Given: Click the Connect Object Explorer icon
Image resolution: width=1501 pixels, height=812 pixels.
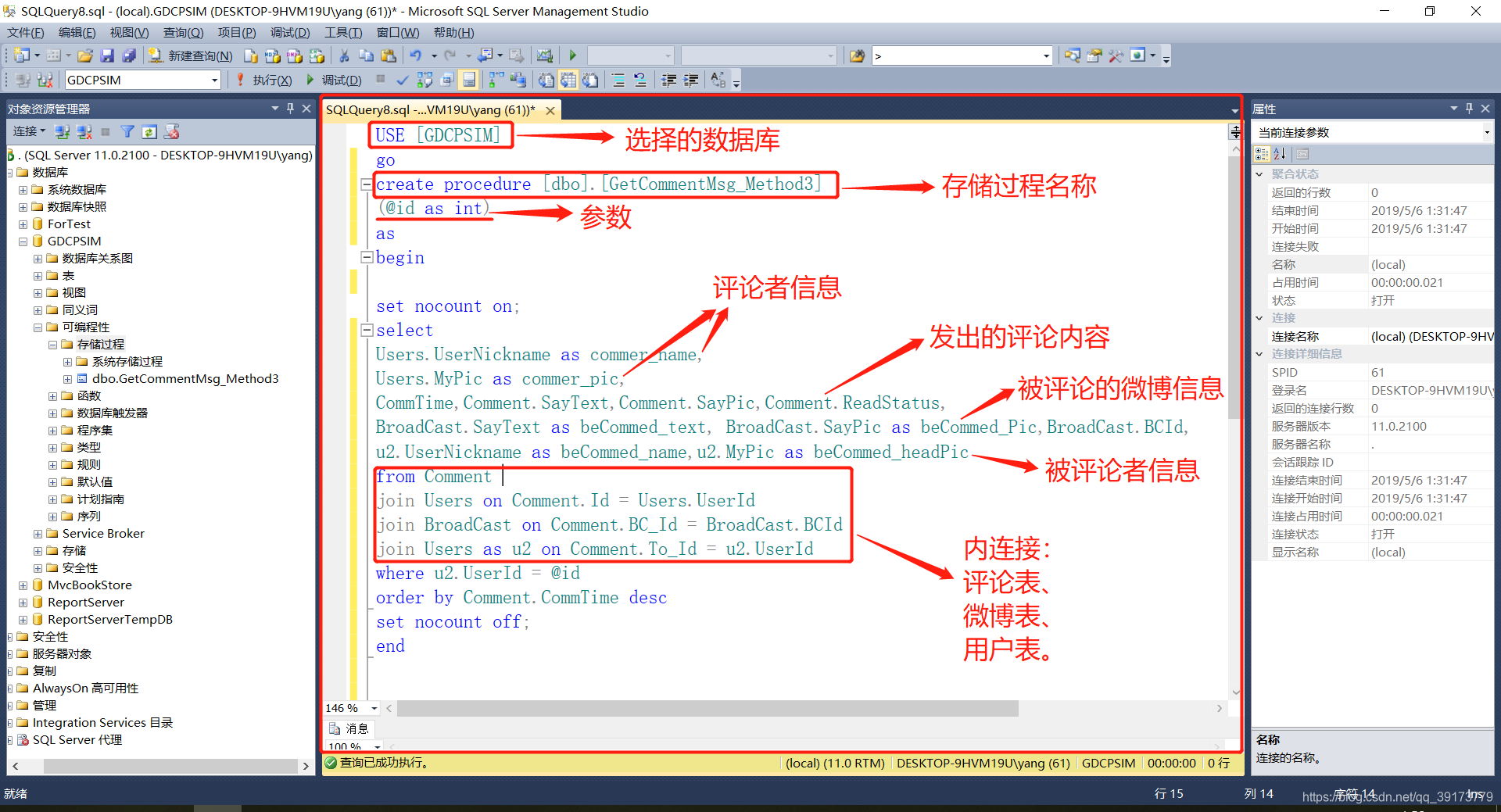Looking at the screenshot, I should [63, 131].
